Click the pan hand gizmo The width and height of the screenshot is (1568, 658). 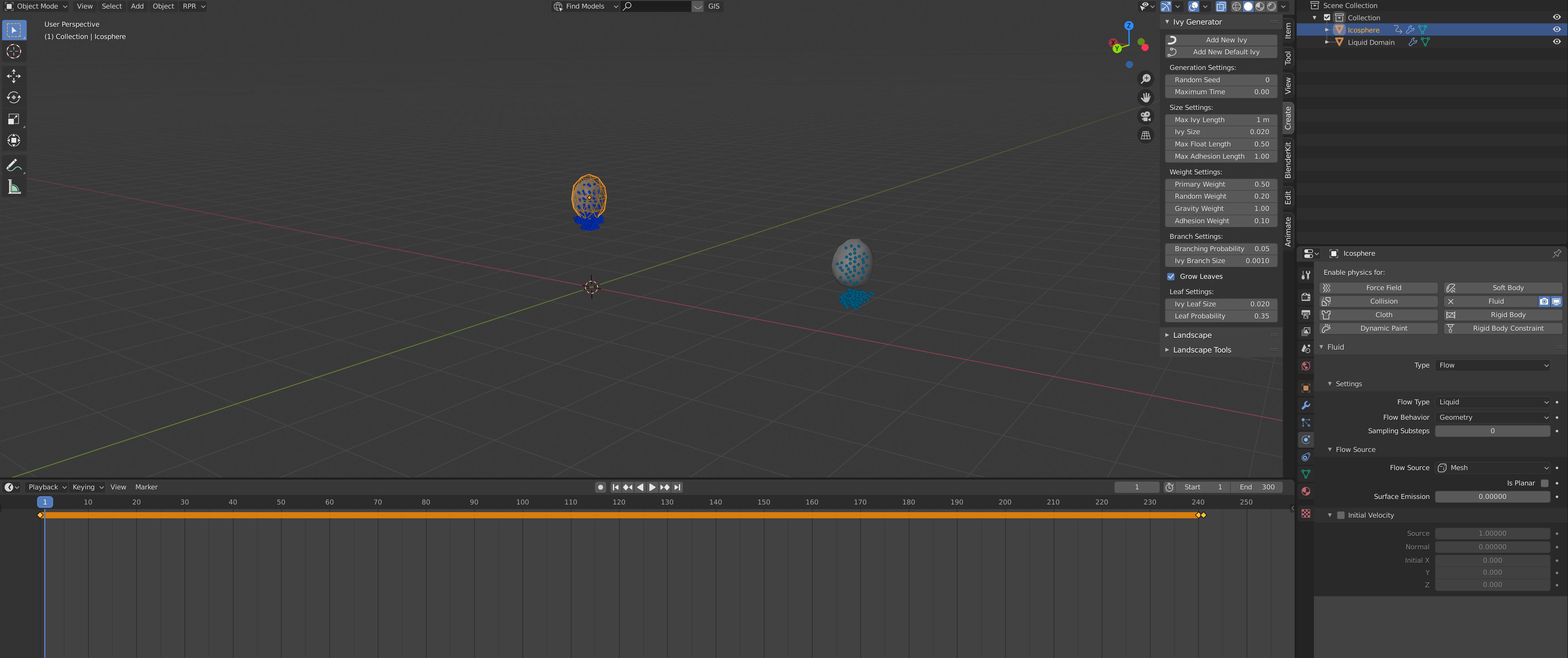point(1146,97)
